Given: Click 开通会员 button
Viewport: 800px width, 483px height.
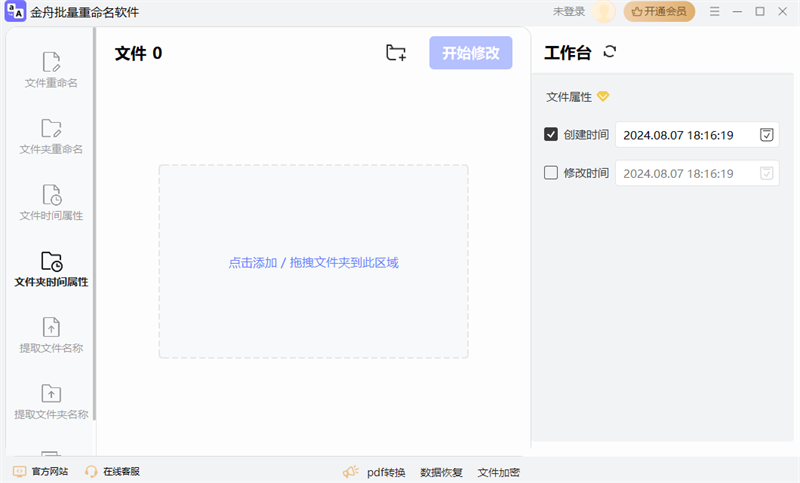Looking at the screenshot, I should 659,11.
